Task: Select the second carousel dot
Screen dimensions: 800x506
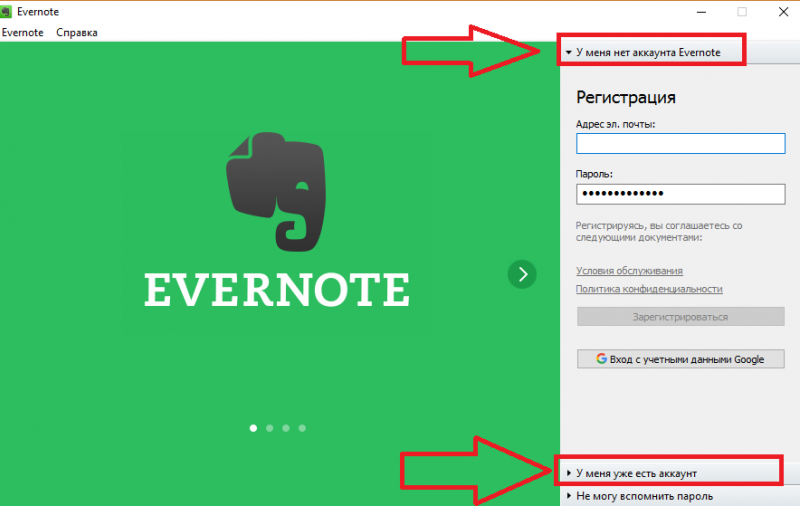Action: tap(269, 428)
